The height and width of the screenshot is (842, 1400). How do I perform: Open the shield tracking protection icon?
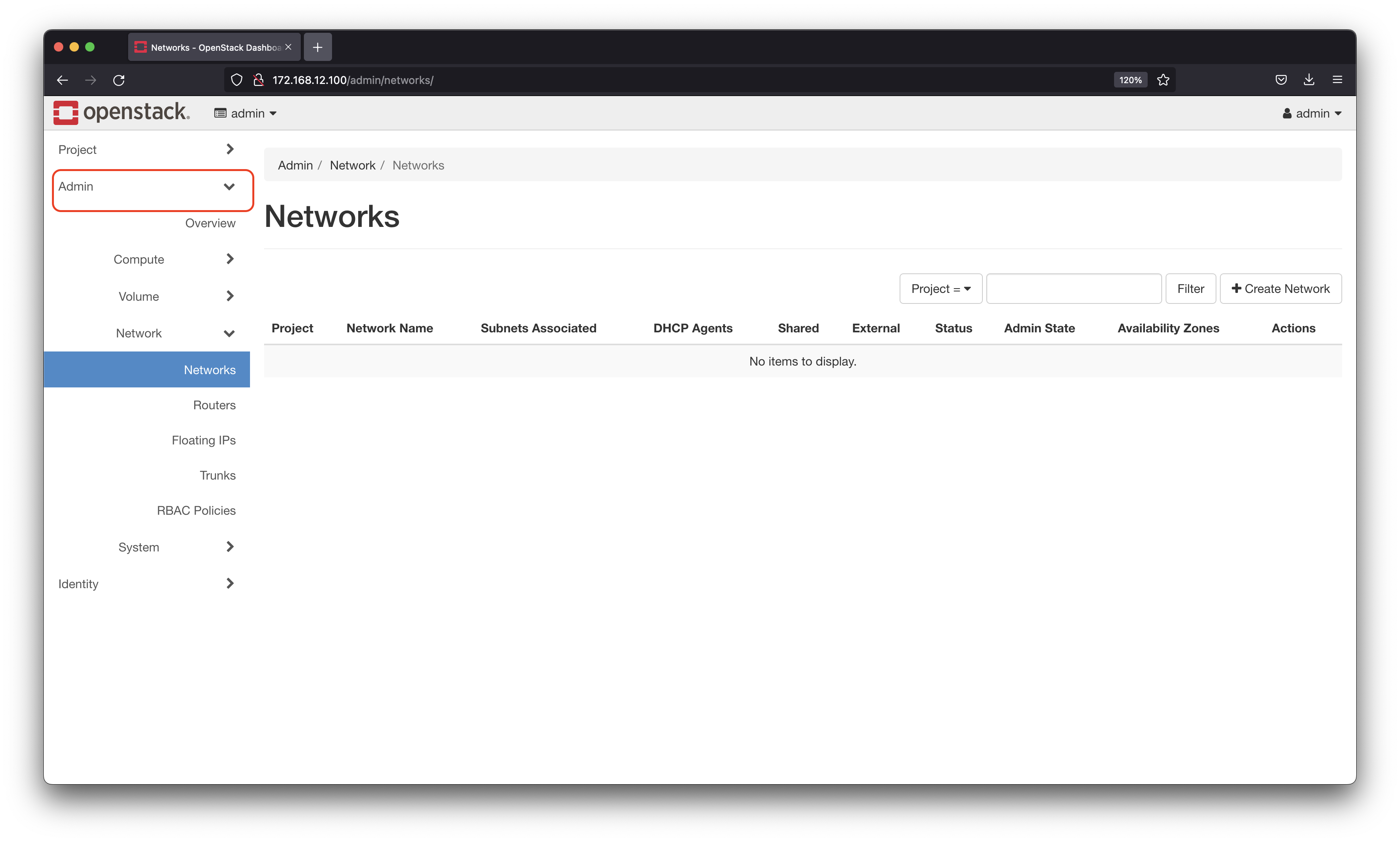pyautogui.click(x=237, y=80)
